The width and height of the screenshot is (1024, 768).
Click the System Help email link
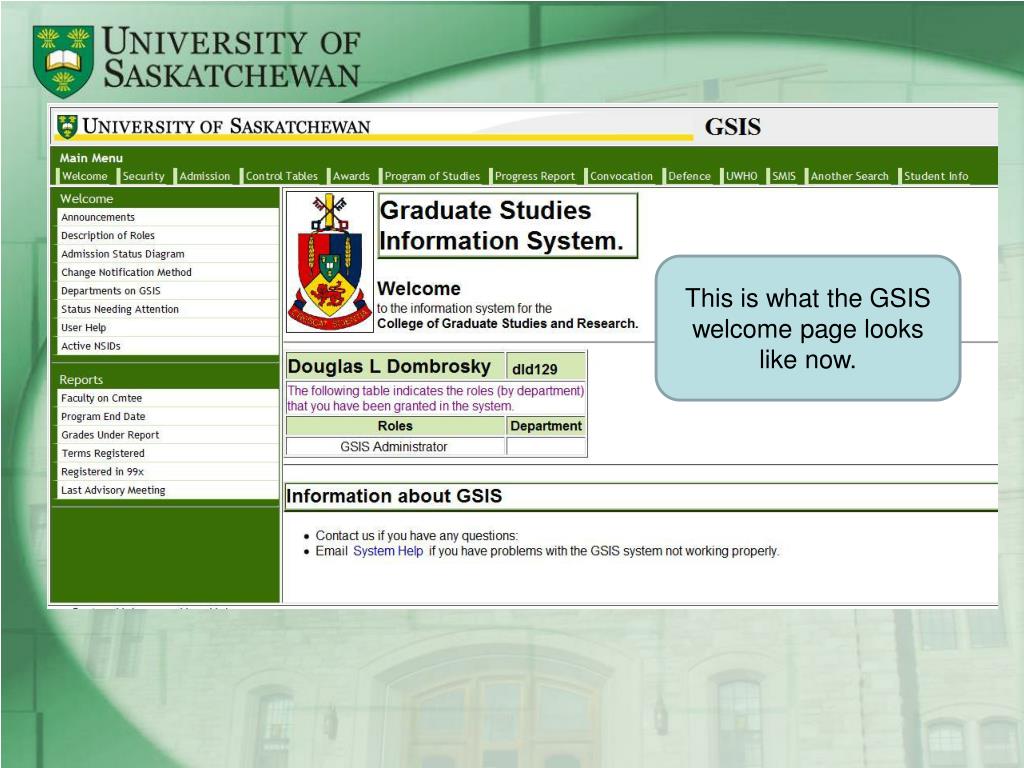pyautogui.click(x=388, y=551)
